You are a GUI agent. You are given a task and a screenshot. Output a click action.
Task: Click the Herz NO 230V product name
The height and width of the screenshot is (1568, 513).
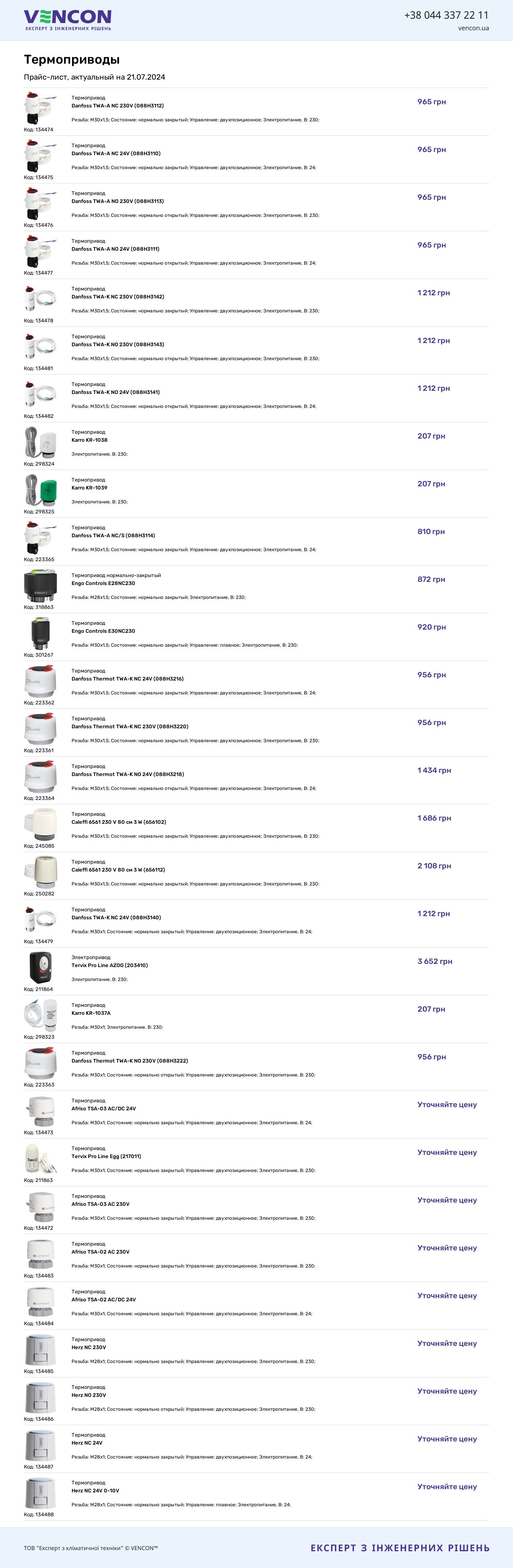coord(89,1395)
